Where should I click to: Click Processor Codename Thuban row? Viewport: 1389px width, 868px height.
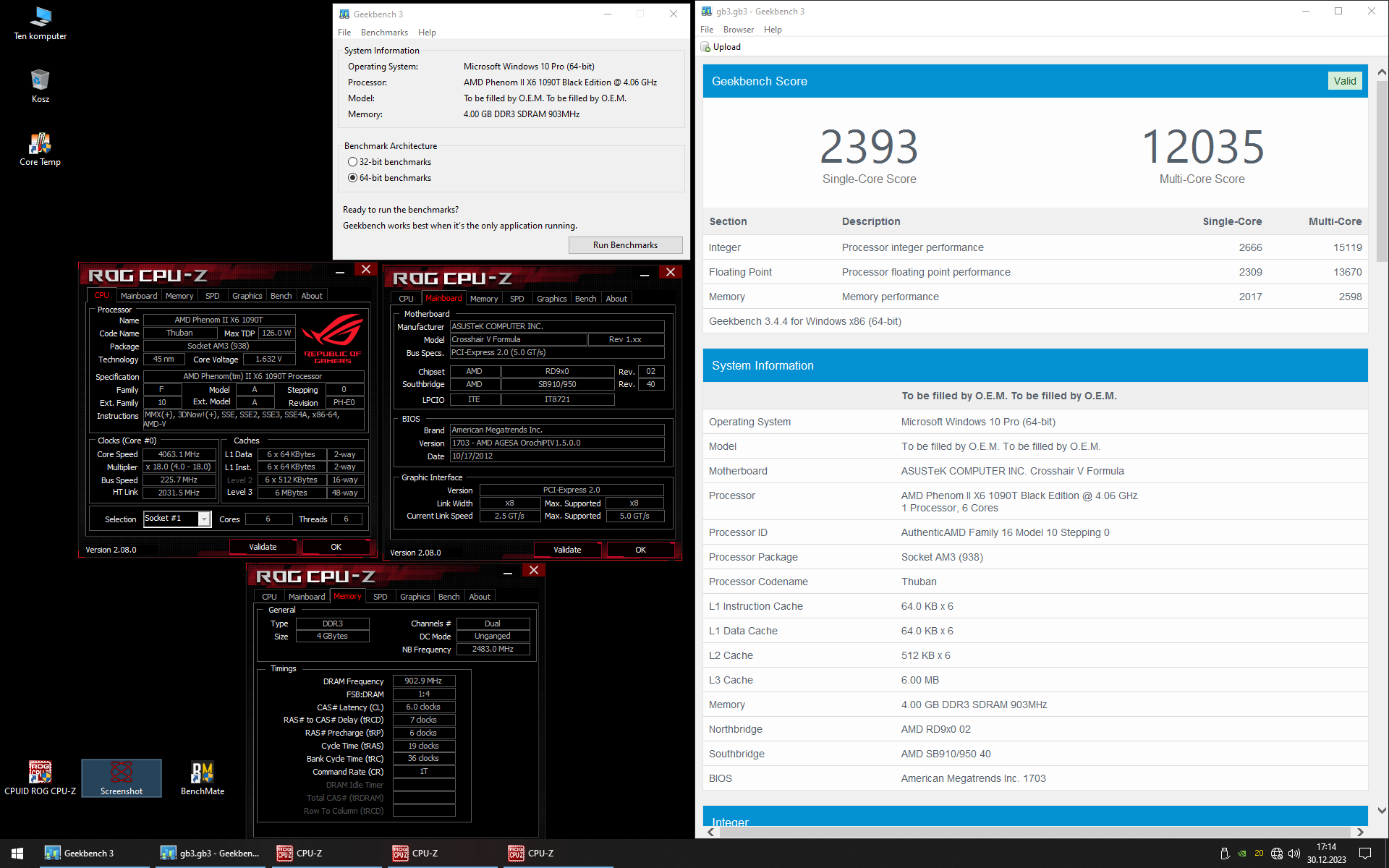[x=1035, y=582]
